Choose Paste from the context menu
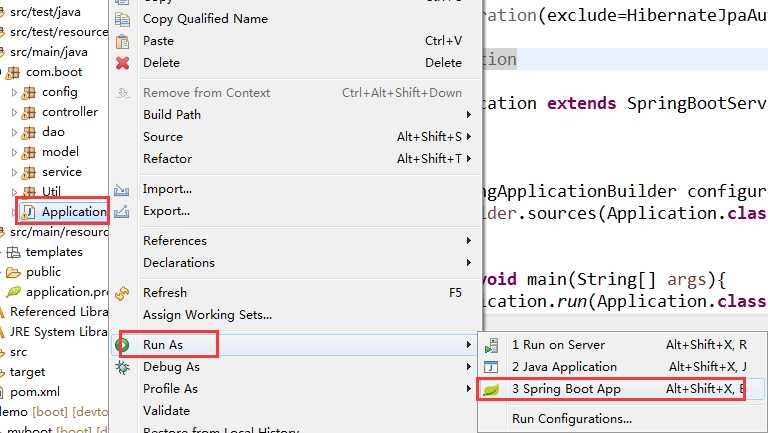 click(x=294, y=41)
